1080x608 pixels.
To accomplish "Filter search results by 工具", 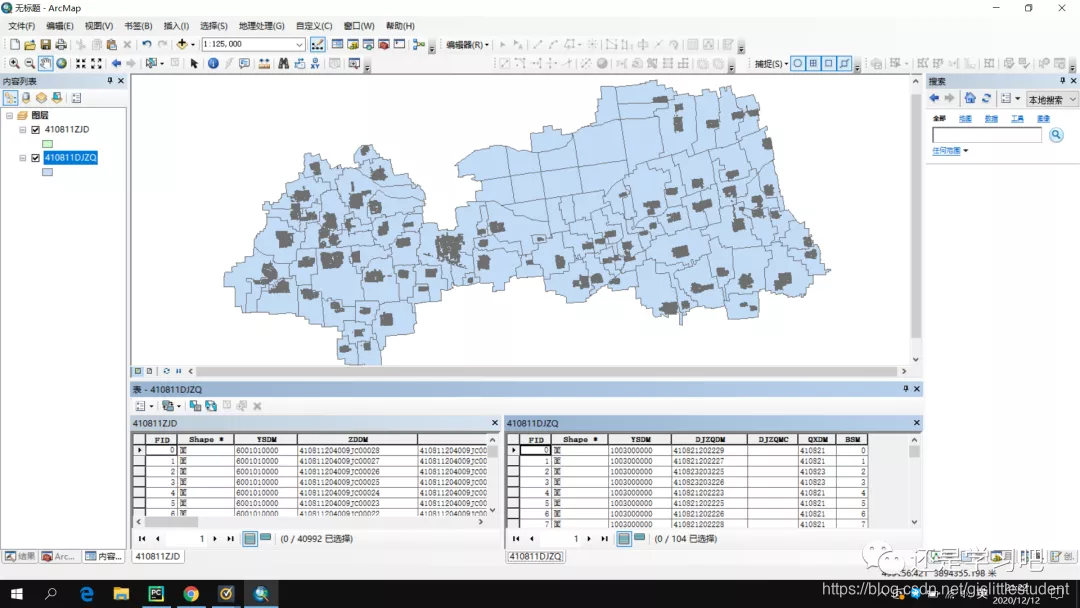I will (x=1017, y=118).
